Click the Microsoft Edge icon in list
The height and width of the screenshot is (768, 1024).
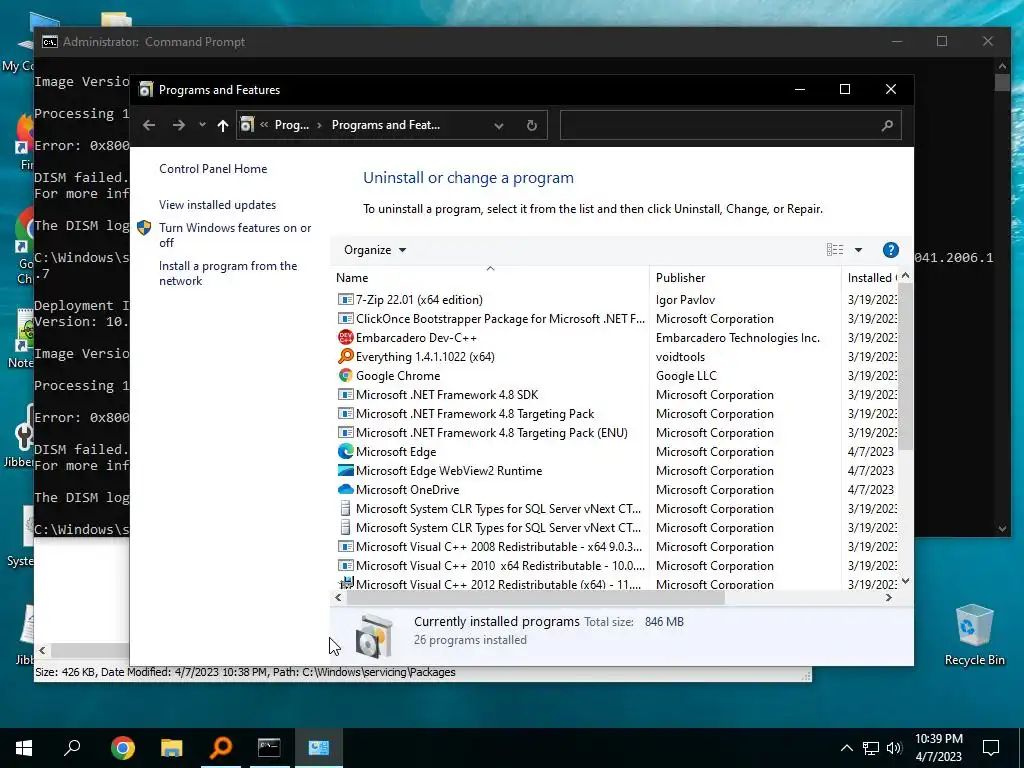[345, 451]
